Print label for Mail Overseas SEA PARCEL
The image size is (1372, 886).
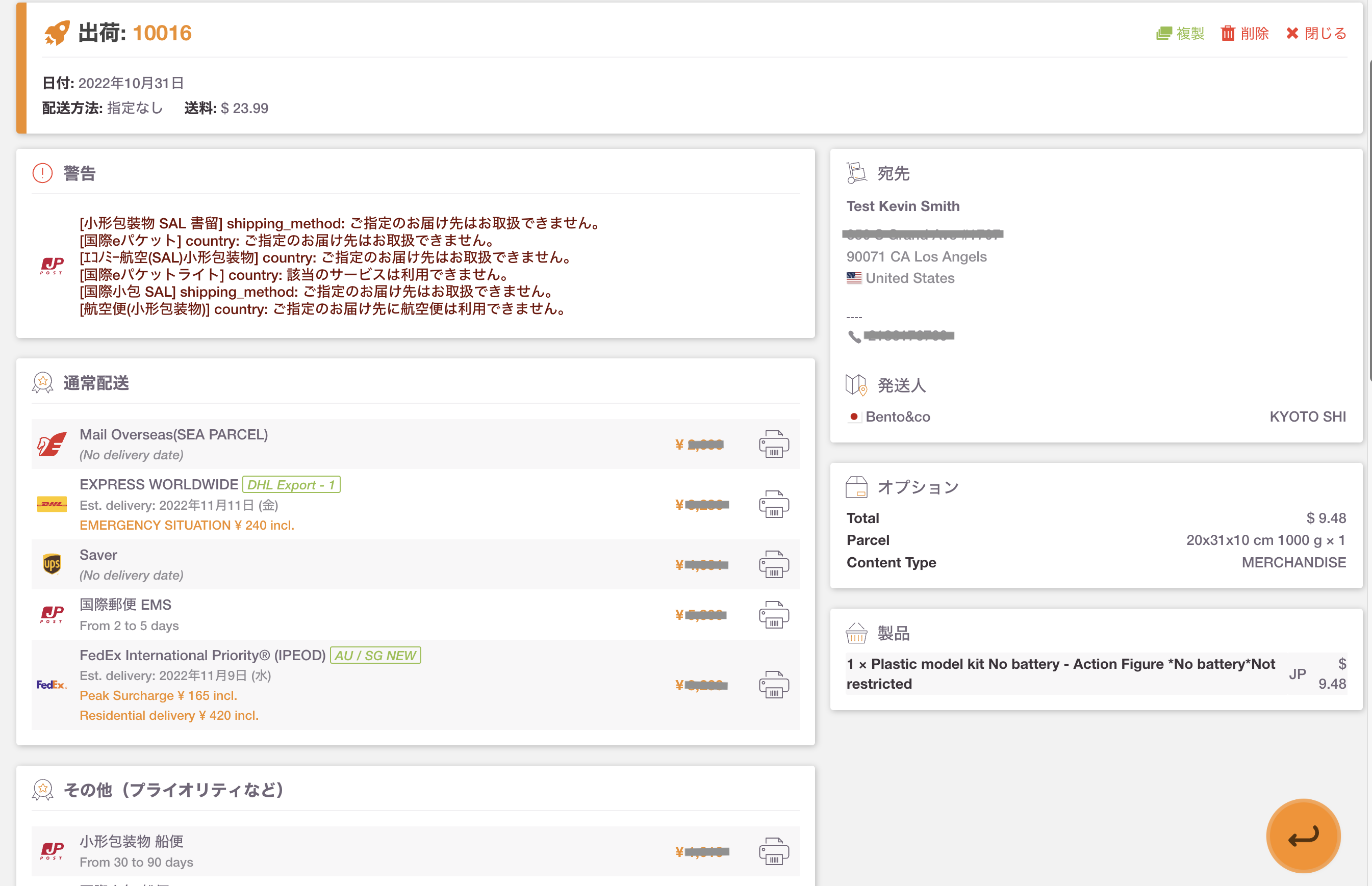774,444
